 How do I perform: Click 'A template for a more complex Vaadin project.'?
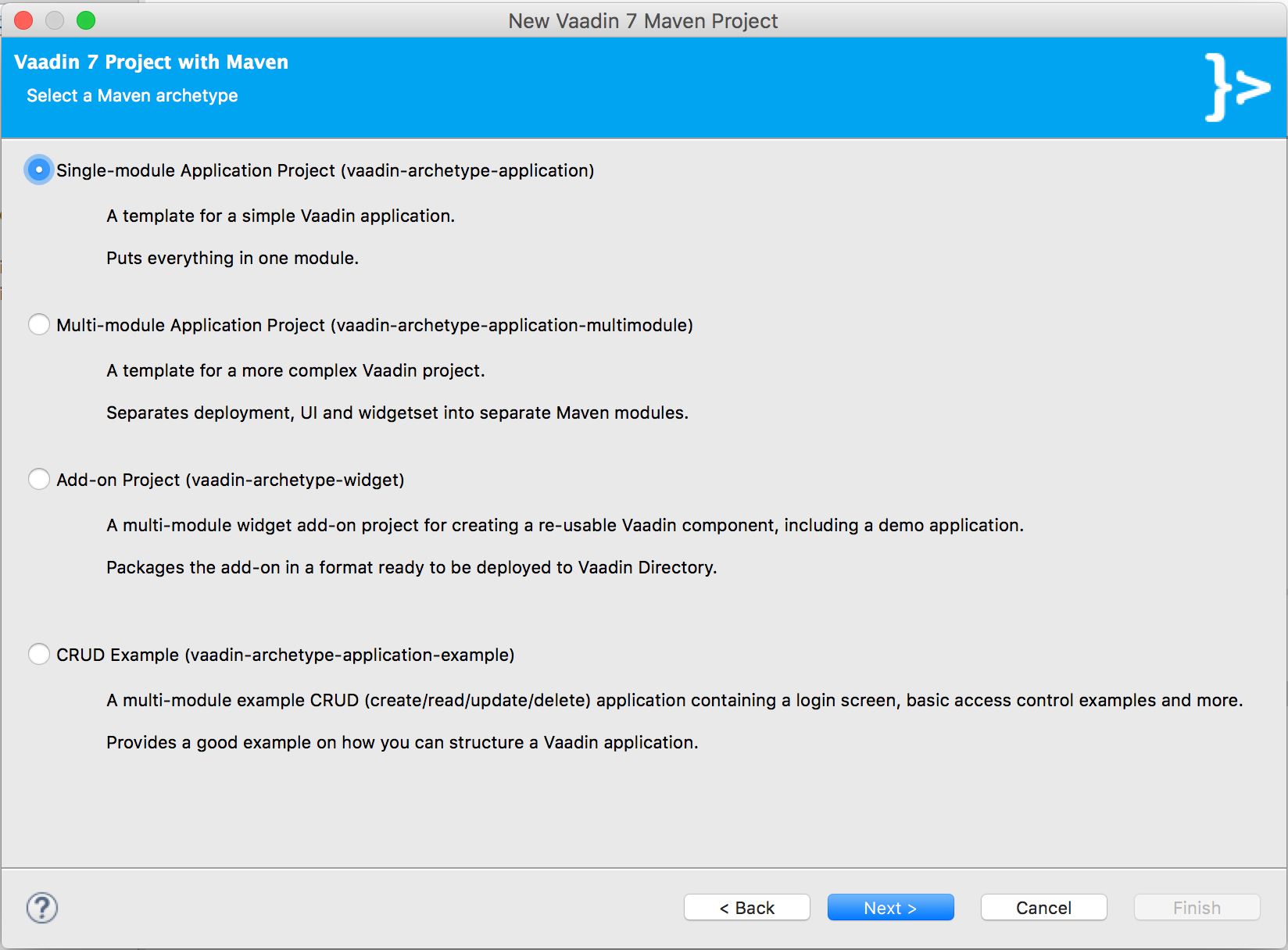[295, 370]
